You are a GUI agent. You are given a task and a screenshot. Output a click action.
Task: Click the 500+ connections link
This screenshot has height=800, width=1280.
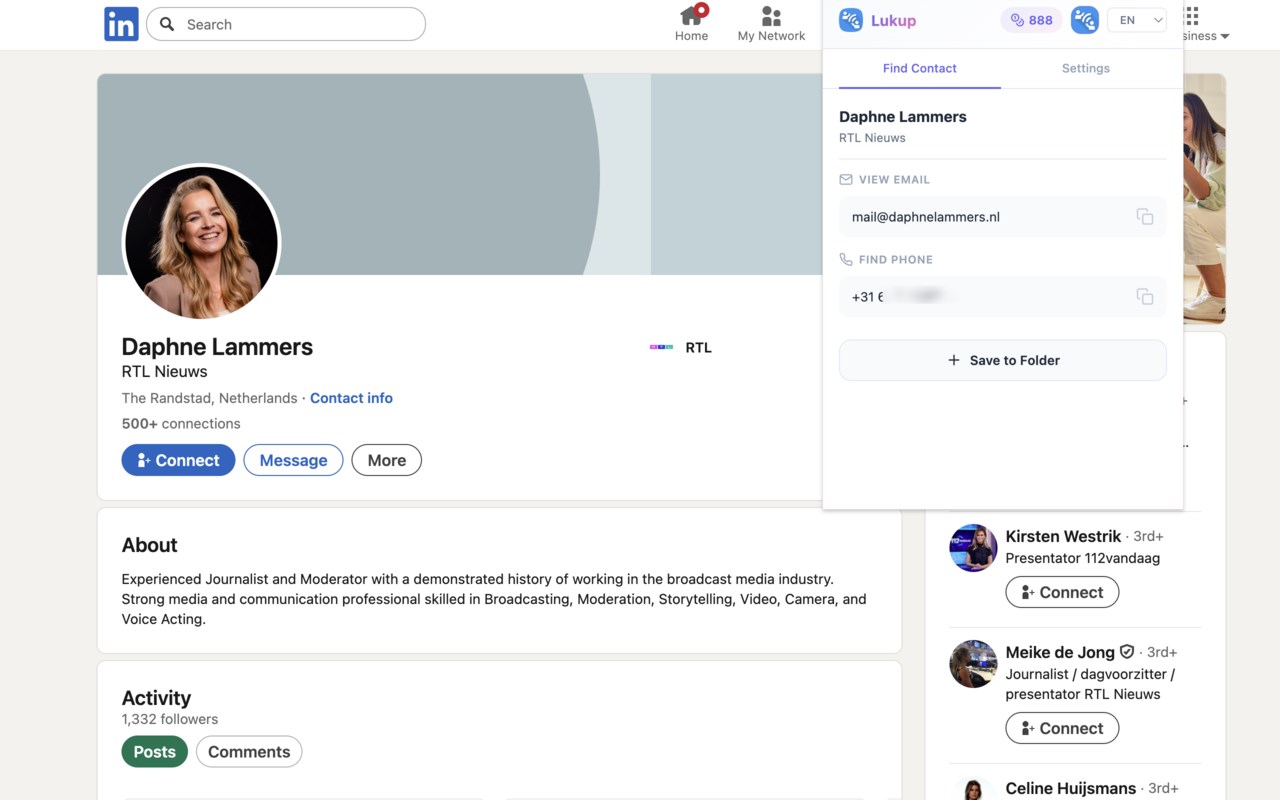click(x=181, y=424)
